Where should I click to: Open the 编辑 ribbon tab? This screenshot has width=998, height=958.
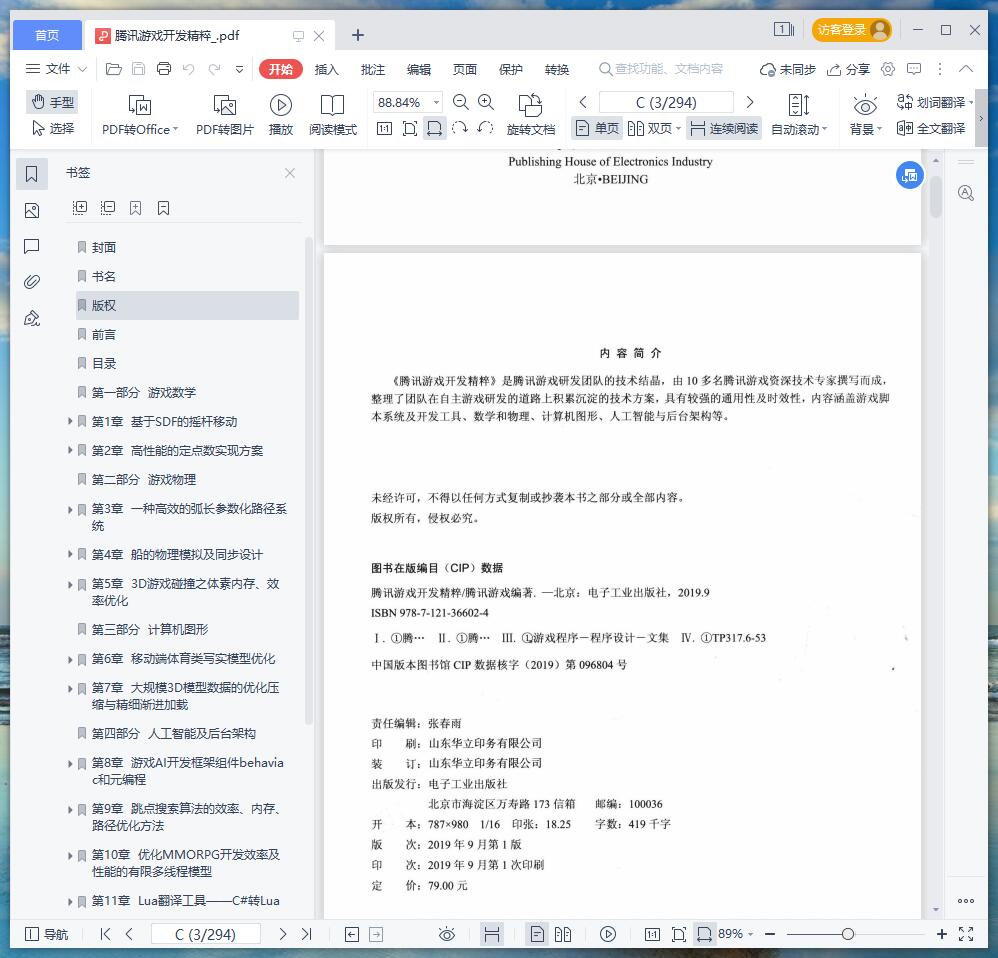click(x=419, y=69)
